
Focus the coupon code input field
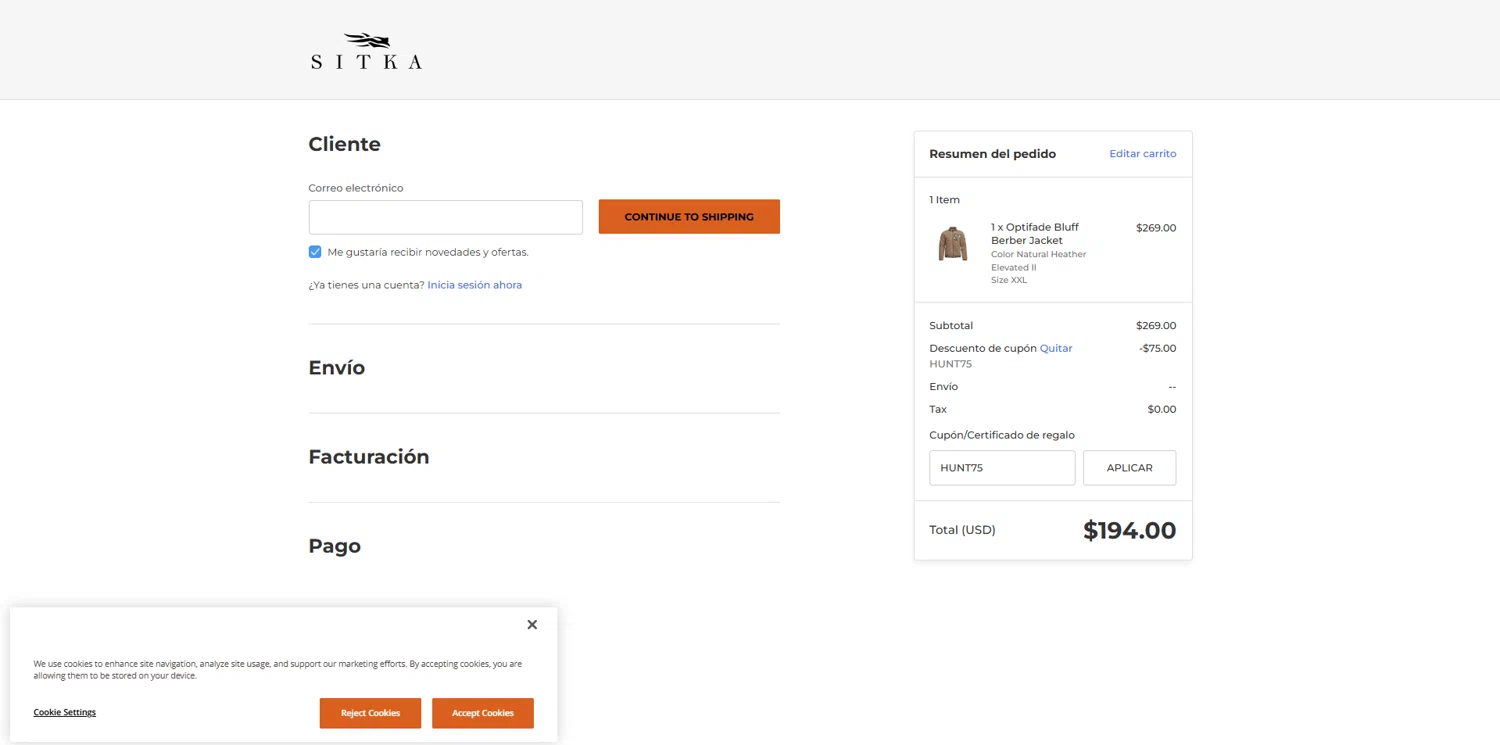1001,468
